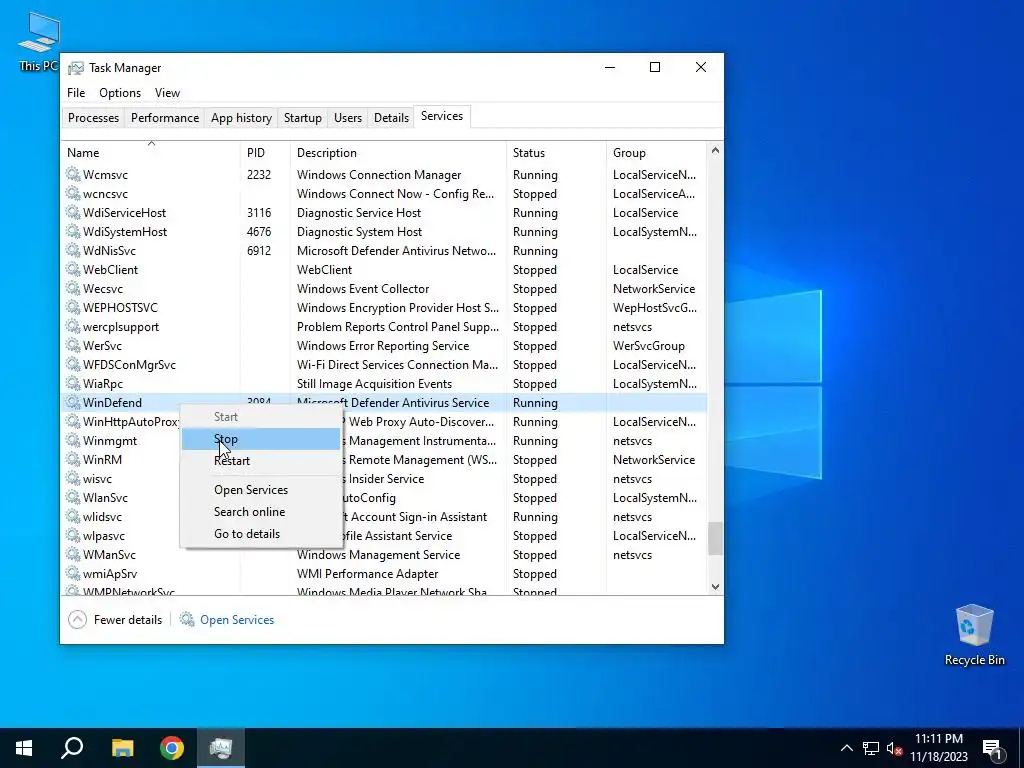Choose Restart in the context menu
Viewport: 1024px width, 768px height.
(261, 460)
